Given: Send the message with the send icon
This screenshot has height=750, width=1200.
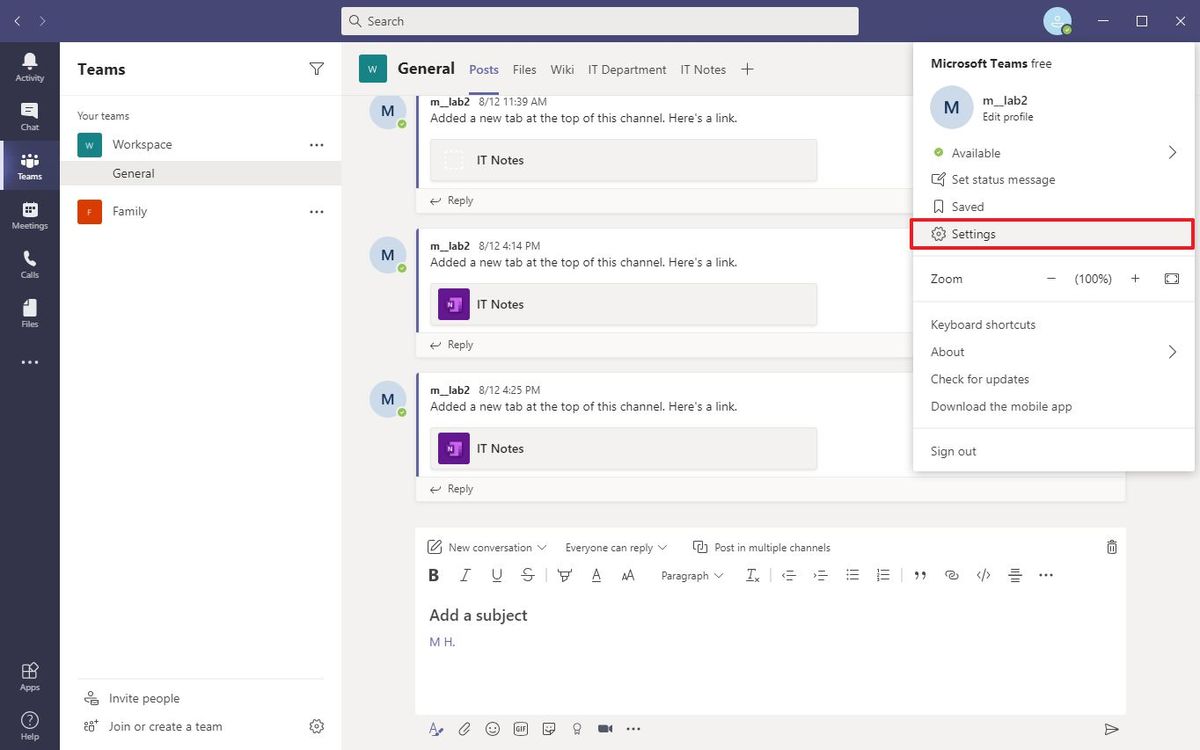Looking at the screenshot, I should pyautogui.click(x=1111, y=729).
